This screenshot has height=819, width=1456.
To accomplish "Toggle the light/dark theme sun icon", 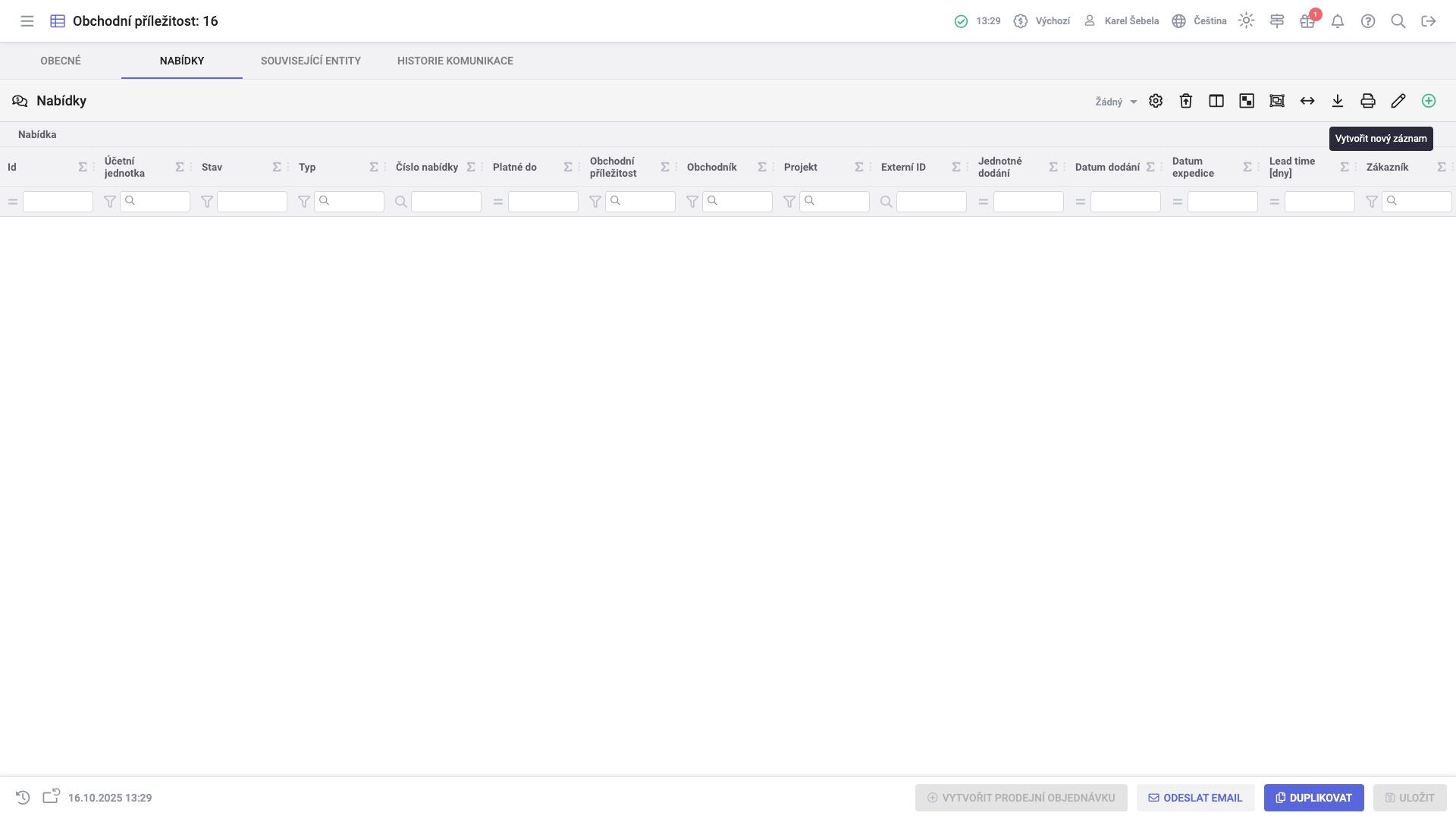I will tap(1246, 21).
